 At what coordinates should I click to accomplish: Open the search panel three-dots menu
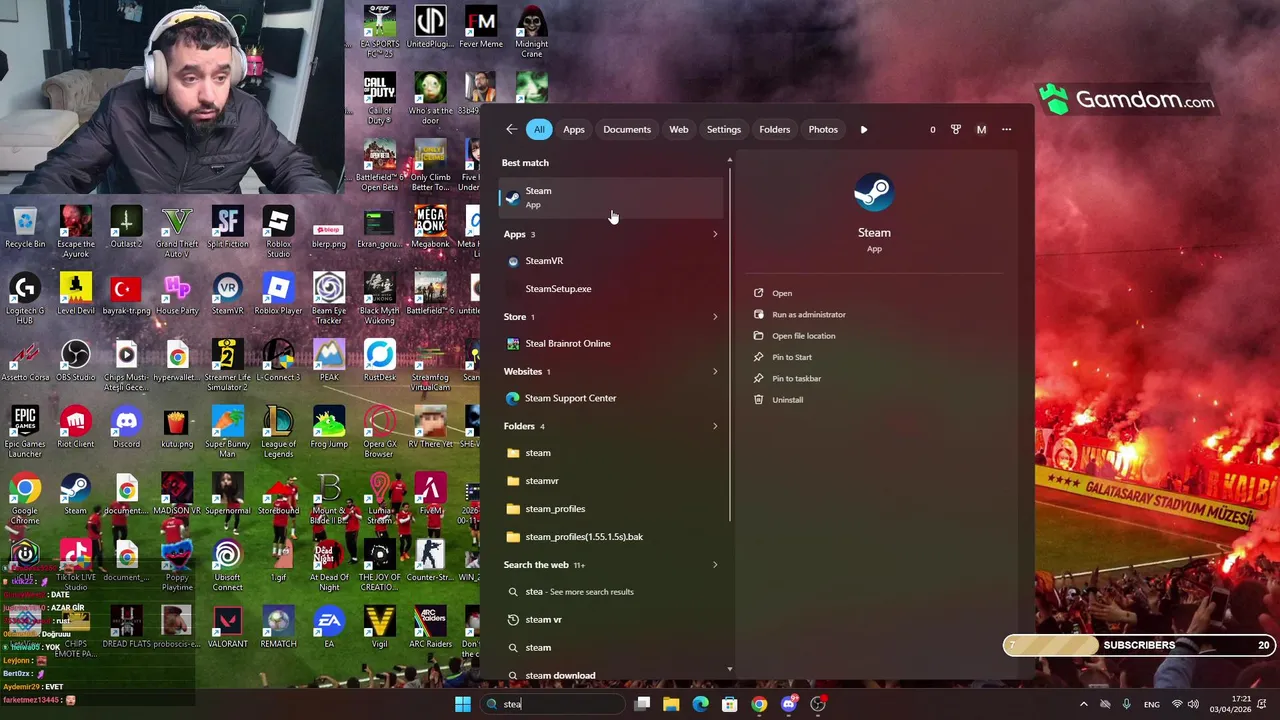(x=1007, y=129)
